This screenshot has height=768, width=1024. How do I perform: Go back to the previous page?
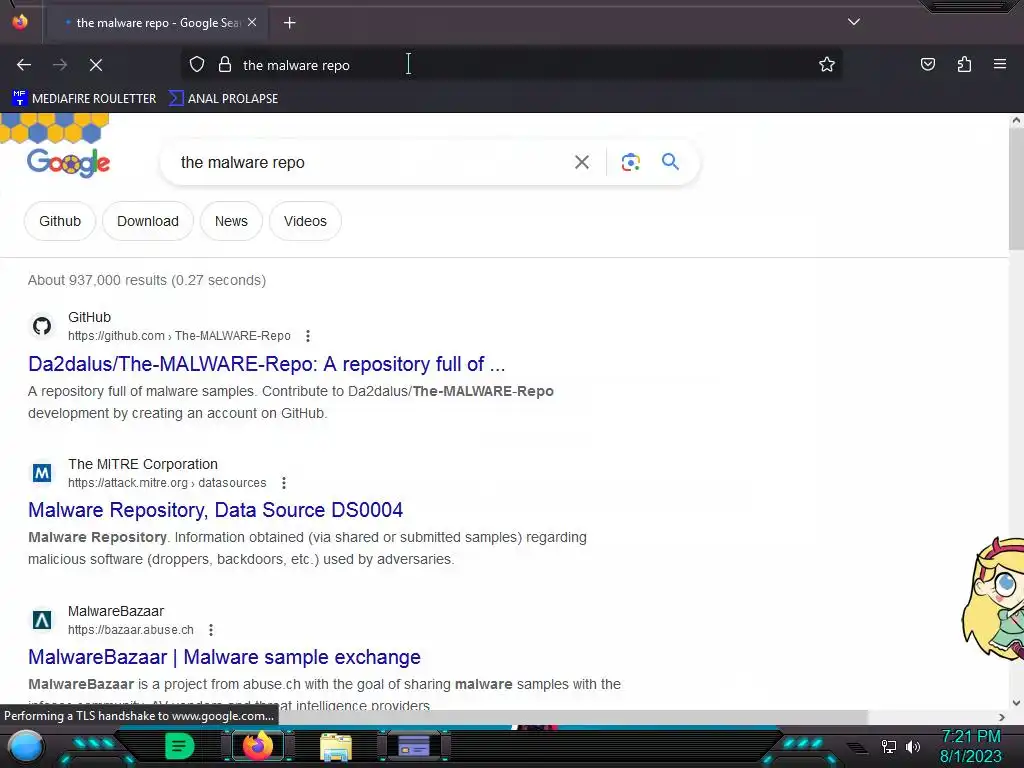pyautogui.click(x=24, y=65)
